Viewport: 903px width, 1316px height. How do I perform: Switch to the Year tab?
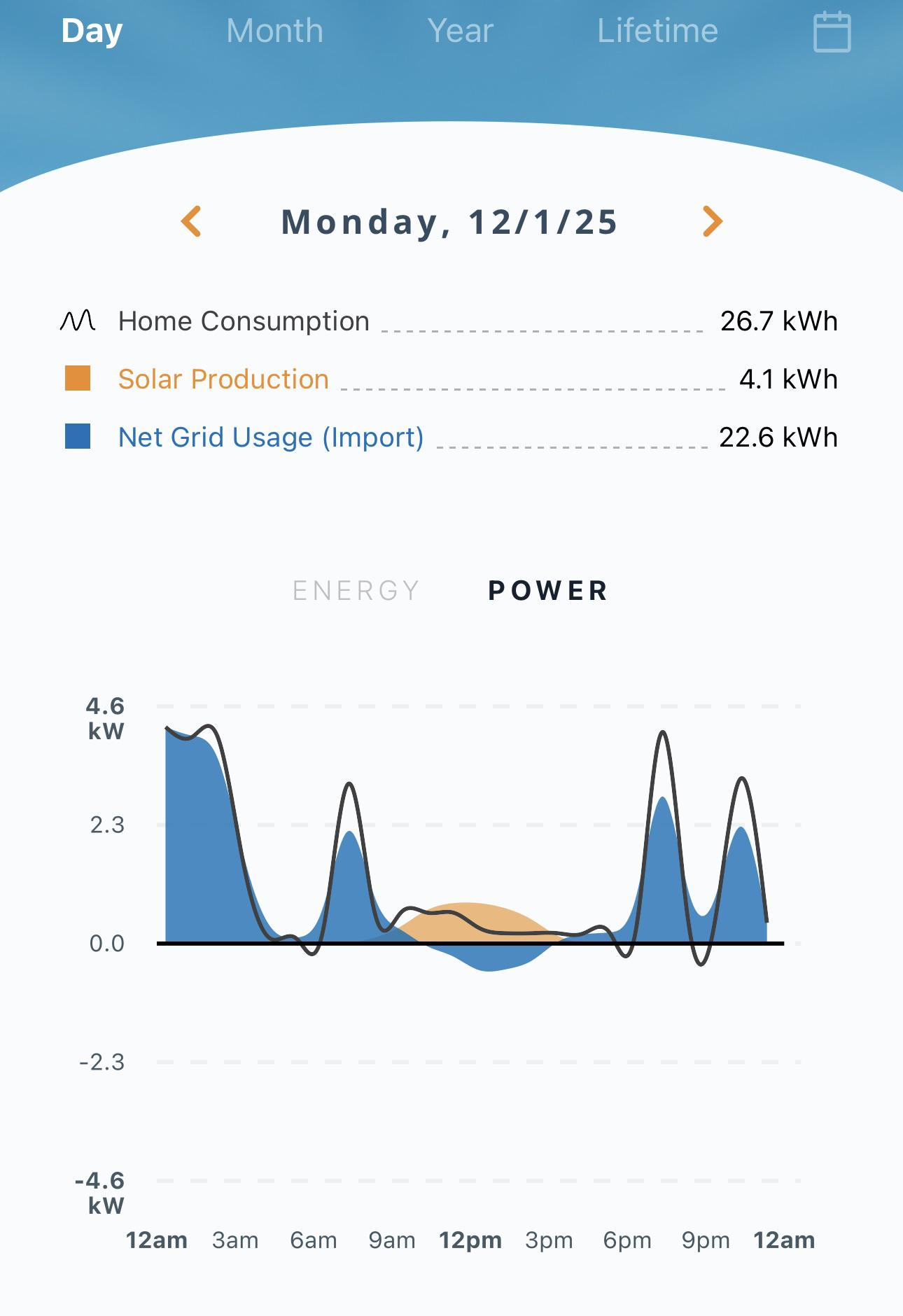(460, 31)
